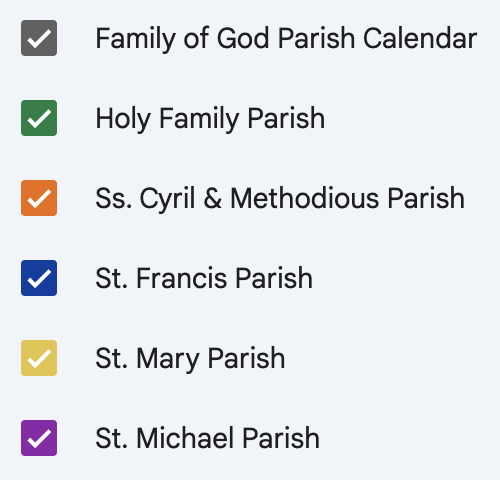
Task: Hide the Holy Family Parish calendar events
Action: click(39, 118)
